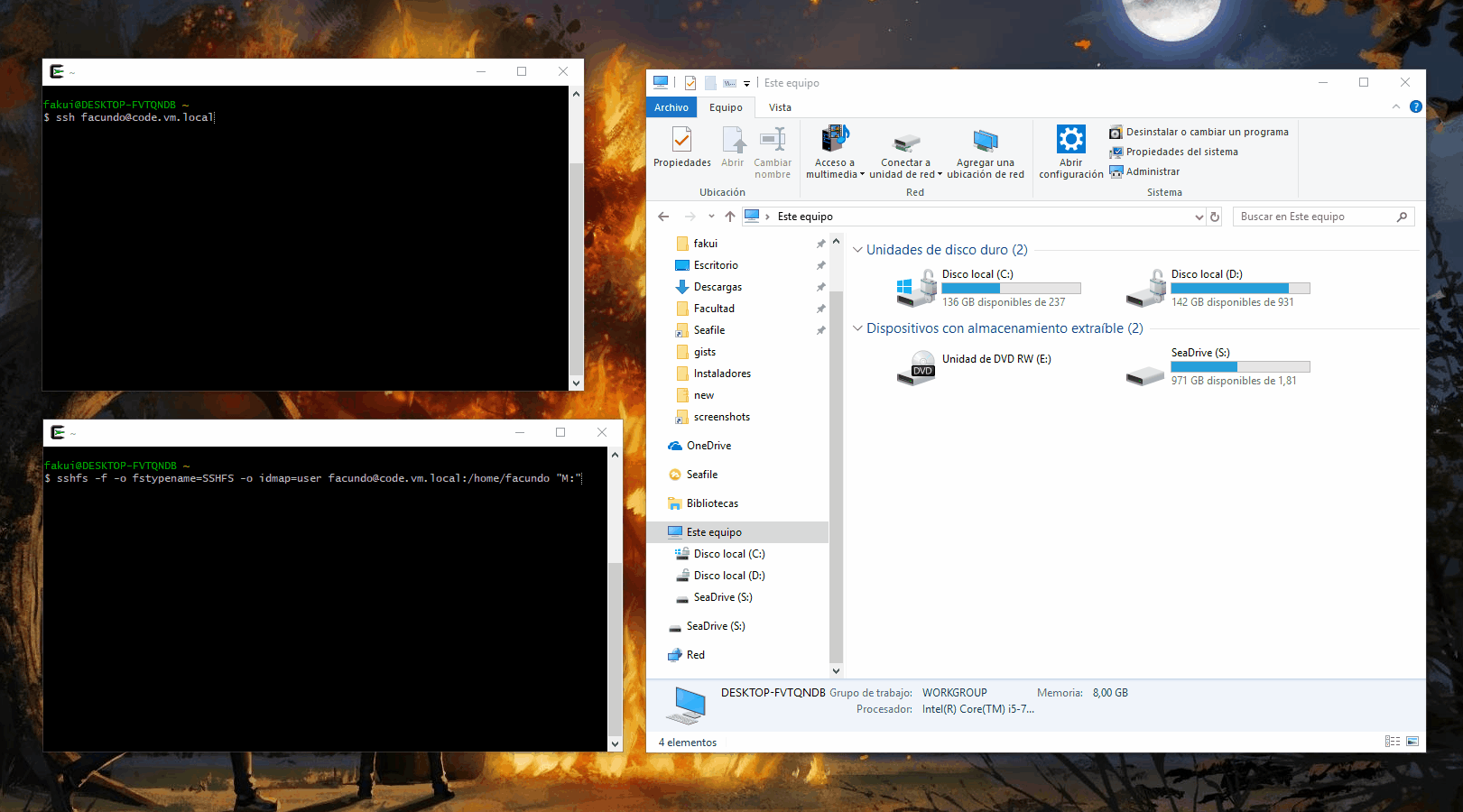
Task: Select OneDrive in navigation pane
Action: (708, 446)
